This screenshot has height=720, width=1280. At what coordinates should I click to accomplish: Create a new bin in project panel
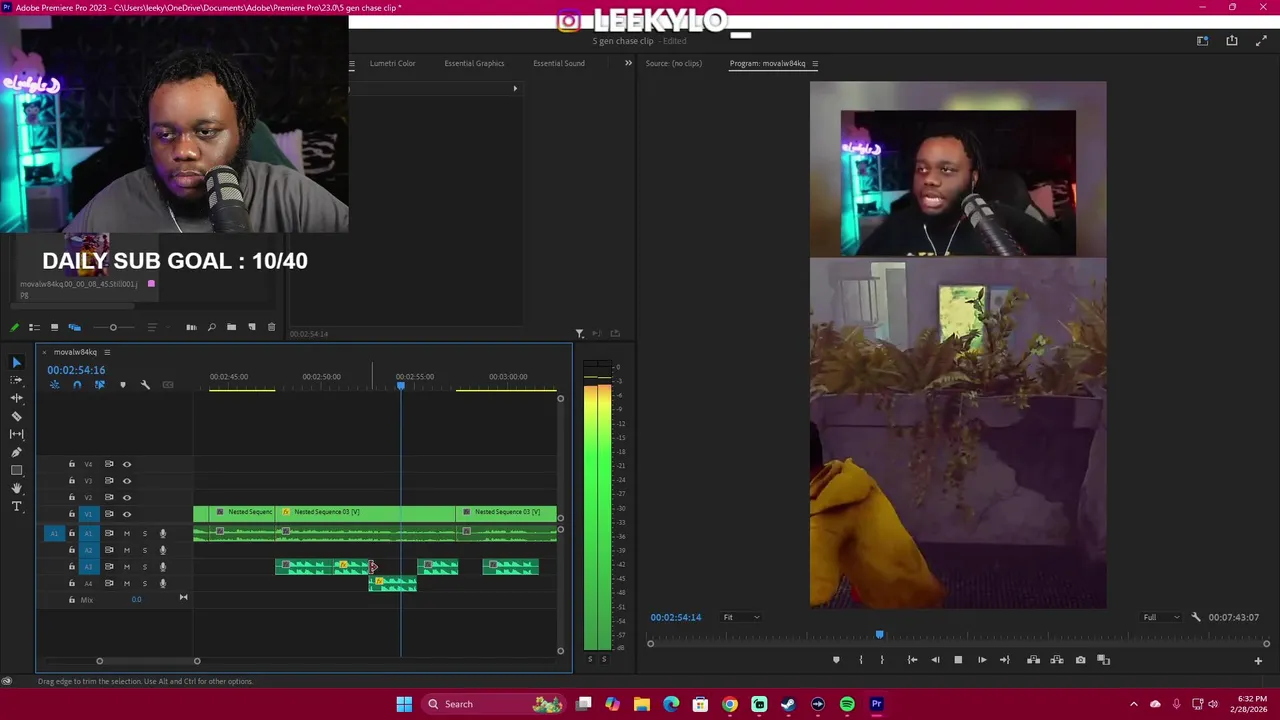(x=231, y=327)
